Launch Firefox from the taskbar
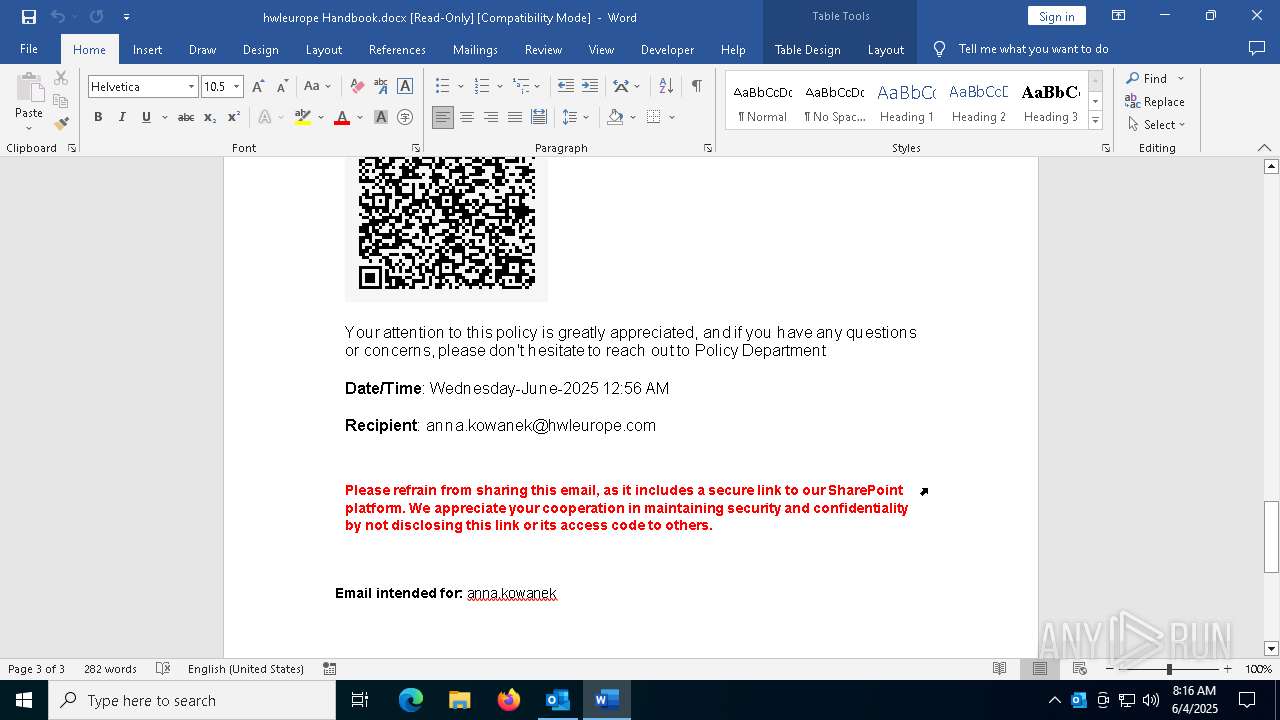Screen dimensions: 1280x720 click(509, 700)
